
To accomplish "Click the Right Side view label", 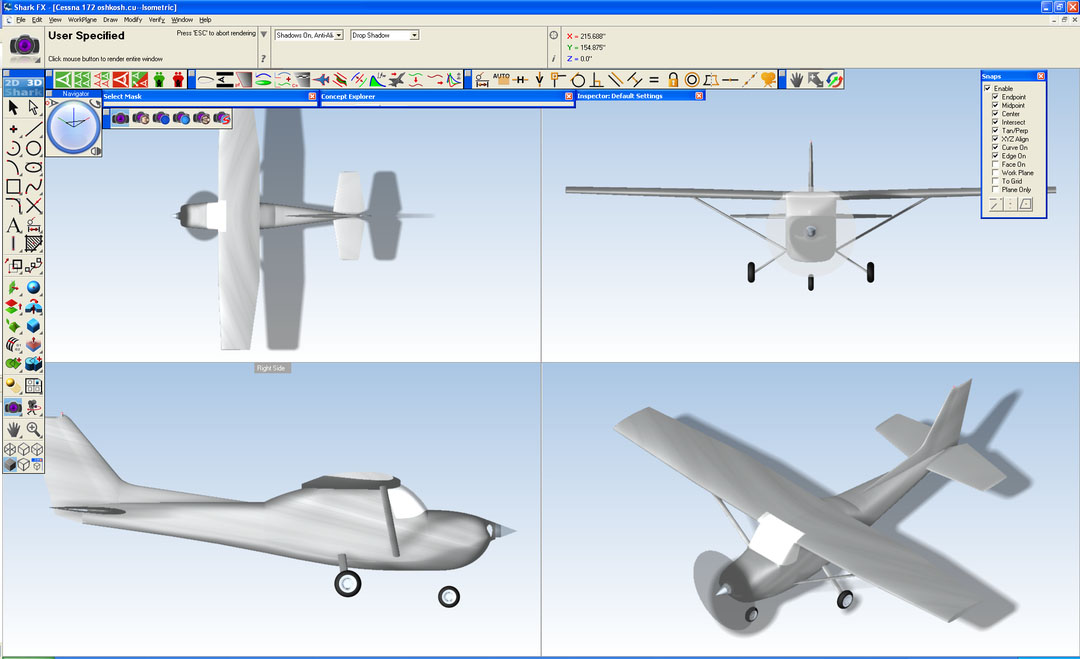I will 271,368.
